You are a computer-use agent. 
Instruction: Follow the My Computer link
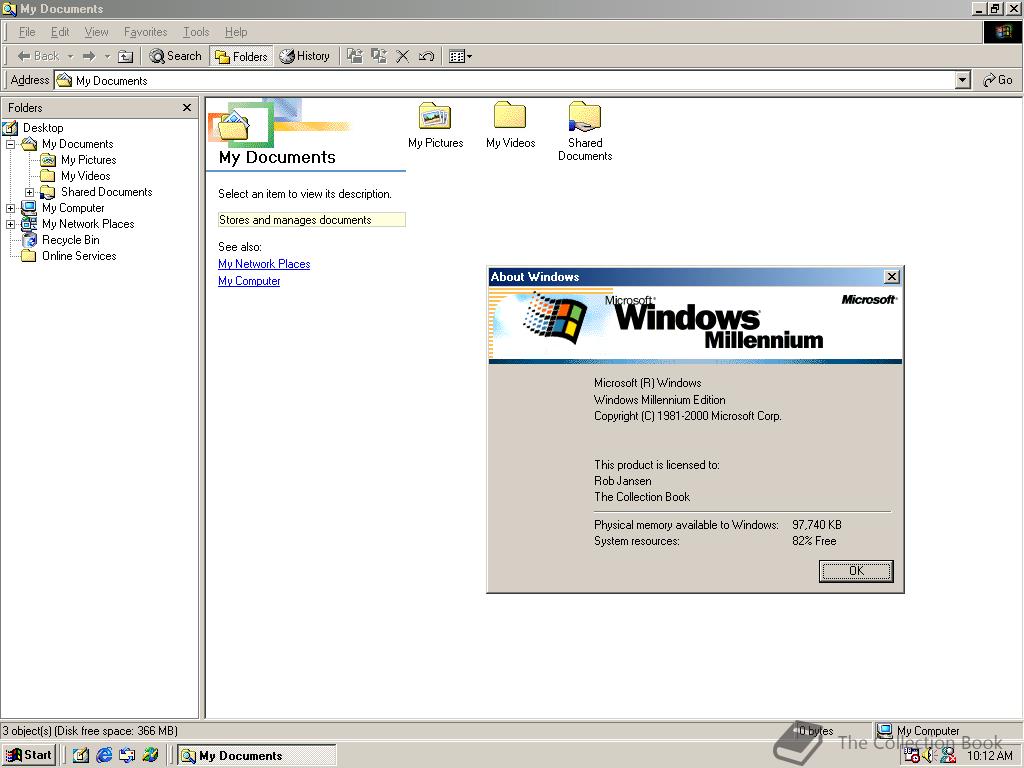[249, 281]
